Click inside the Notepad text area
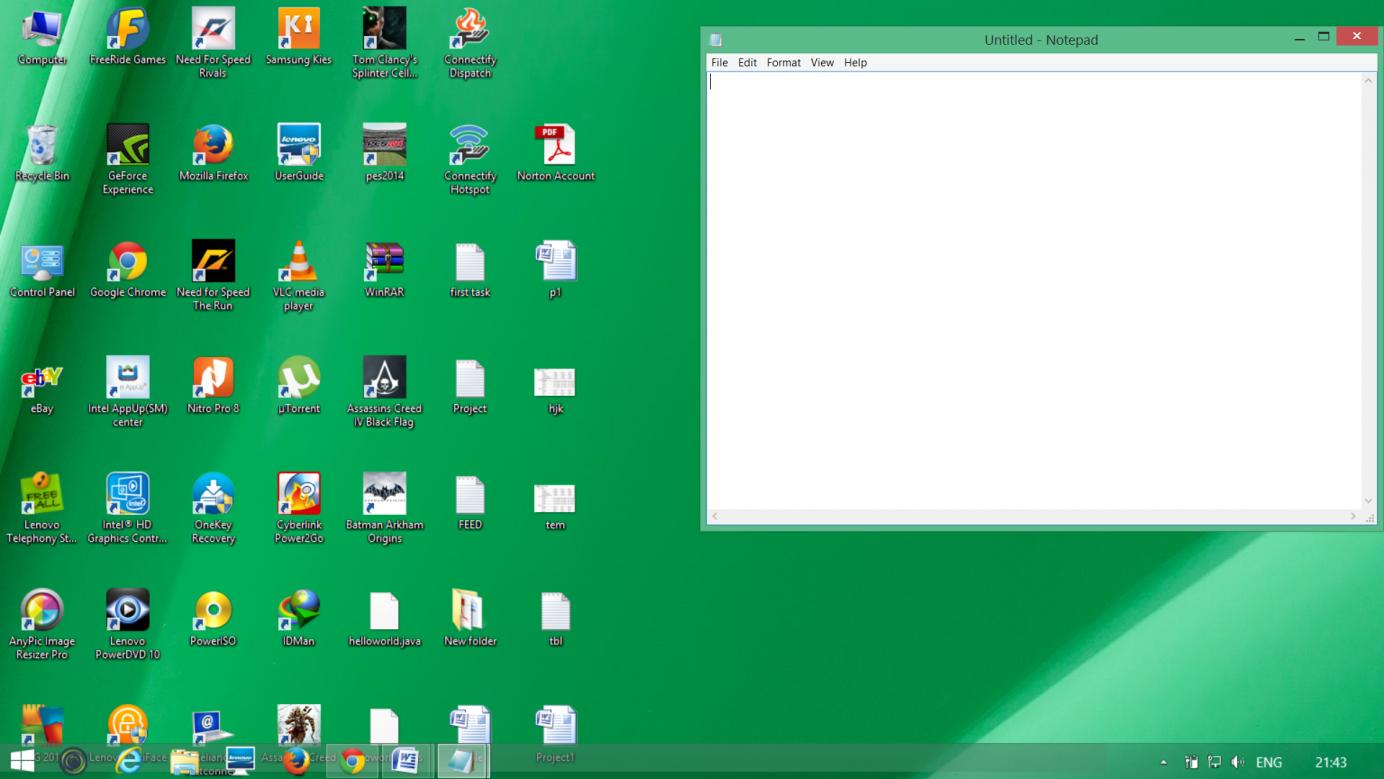Image resolution: width=1384 pixels, height=779 pixels. click(1035, 290)
